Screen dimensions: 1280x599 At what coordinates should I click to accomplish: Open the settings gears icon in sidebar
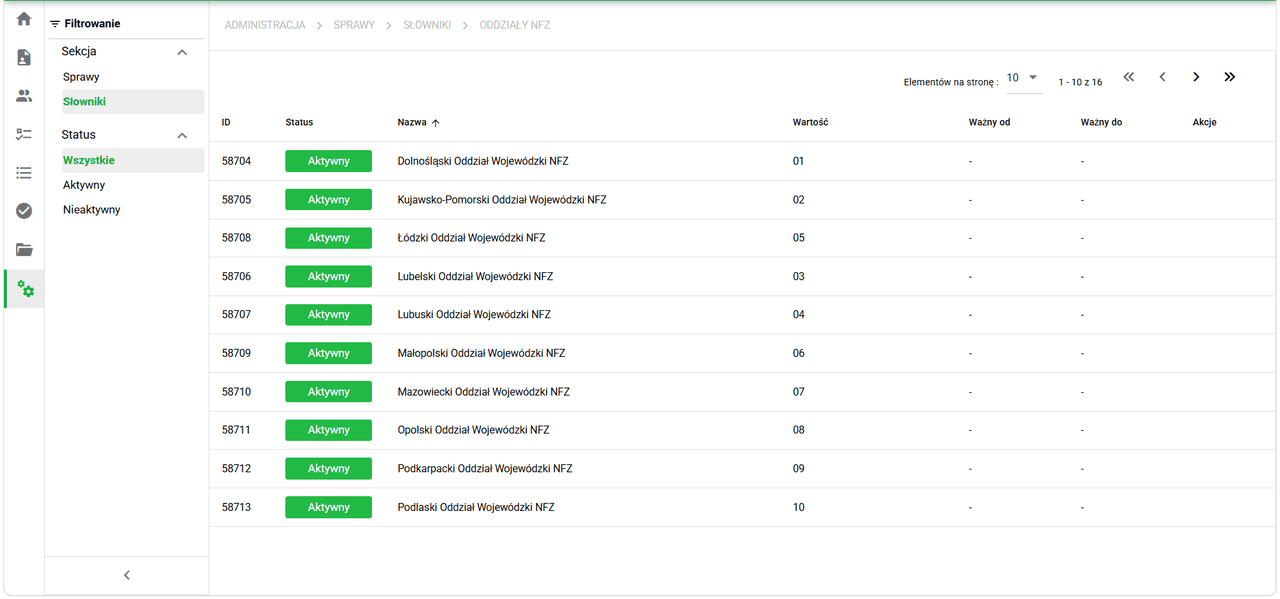coord(25,289)
